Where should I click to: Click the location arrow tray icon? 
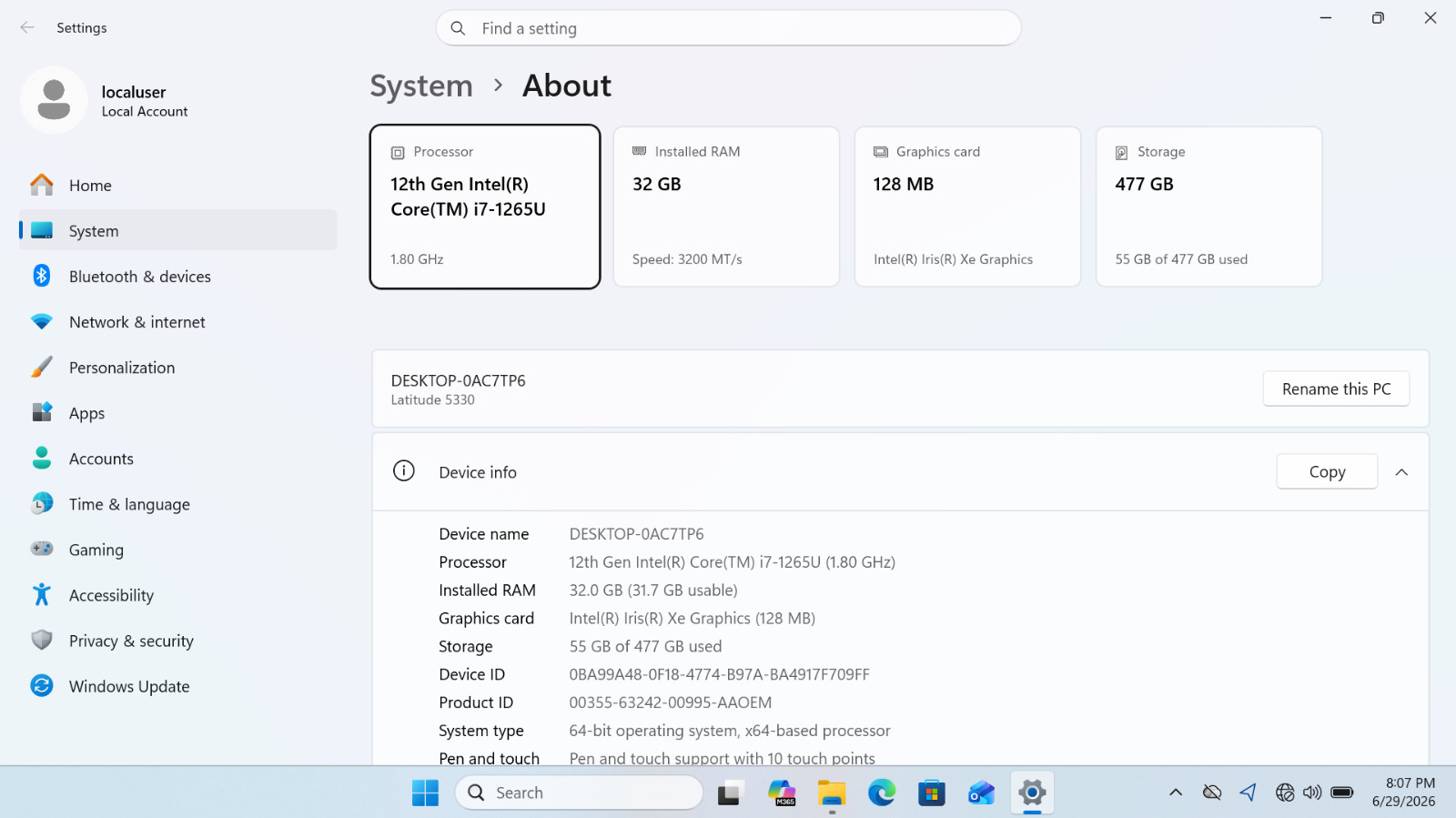[x=1248, y=793]
